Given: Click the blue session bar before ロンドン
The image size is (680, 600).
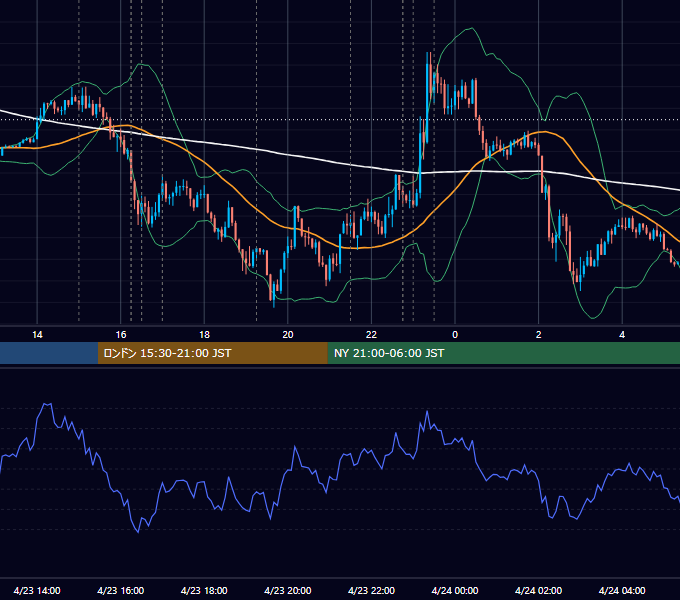Looking at the screenshot, I should [49, 353].
